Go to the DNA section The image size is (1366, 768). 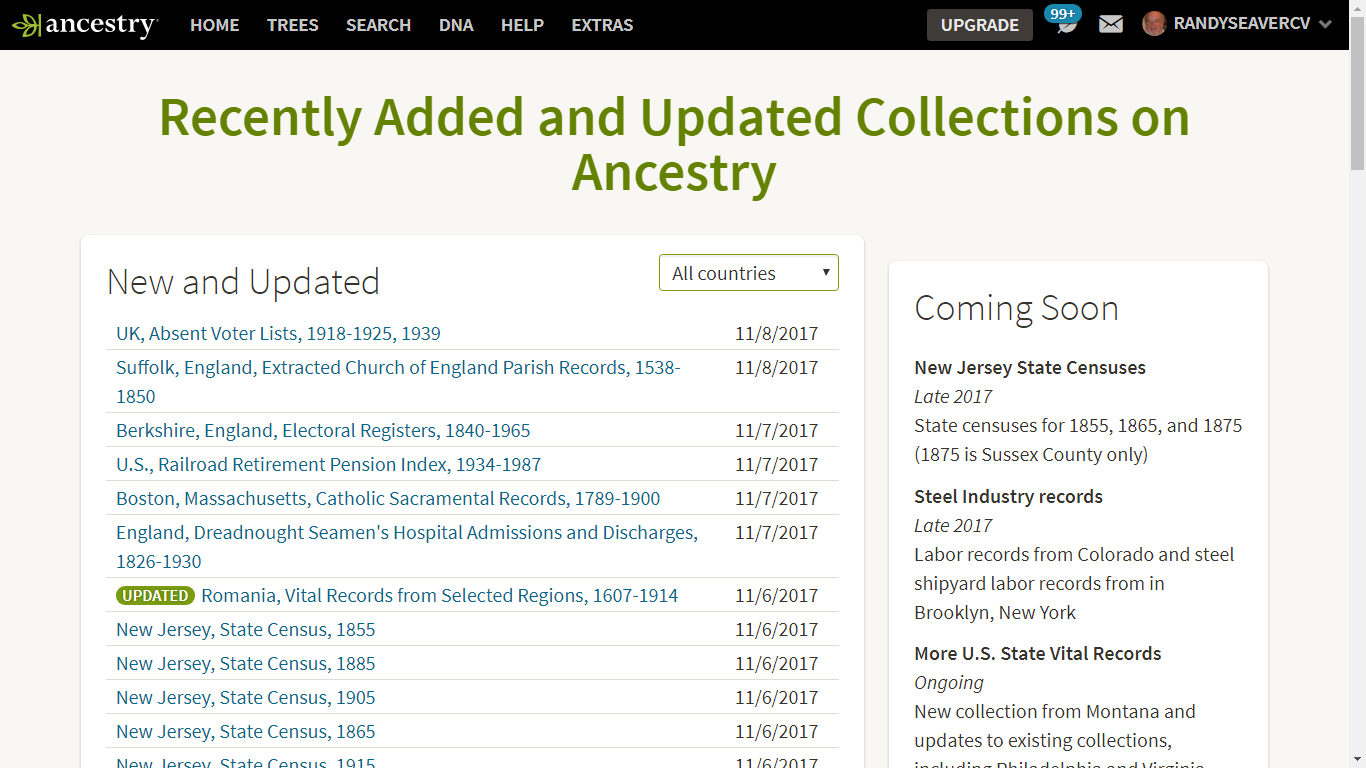(456, 25)
